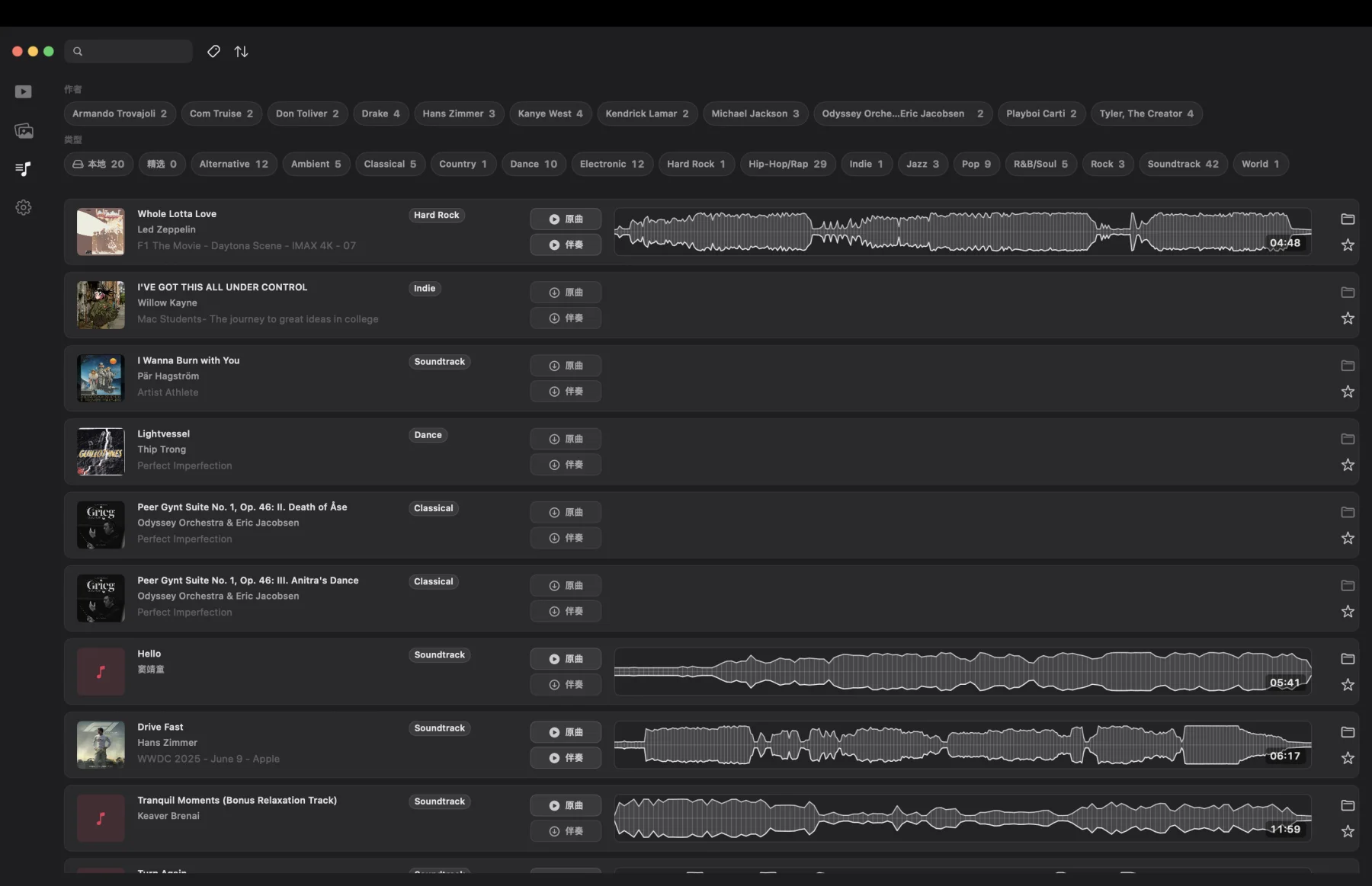The image size is (1372, 886).
Task: Play accompaniment for Drive Fast
Action: coord(566,758)
